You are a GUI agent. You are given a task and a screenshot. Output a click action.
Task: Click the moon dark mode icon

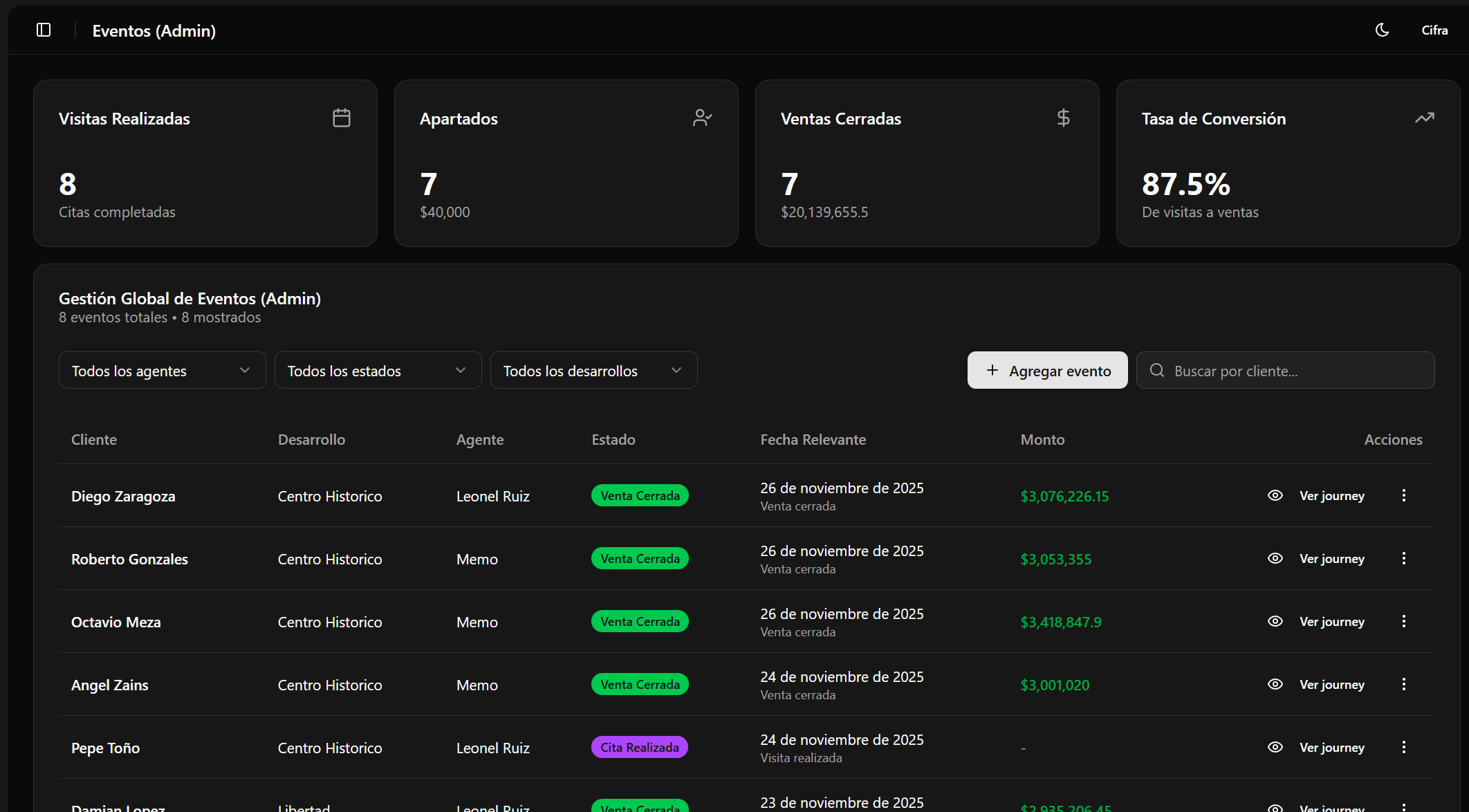pyautogui.click(x=1381, y=30)
